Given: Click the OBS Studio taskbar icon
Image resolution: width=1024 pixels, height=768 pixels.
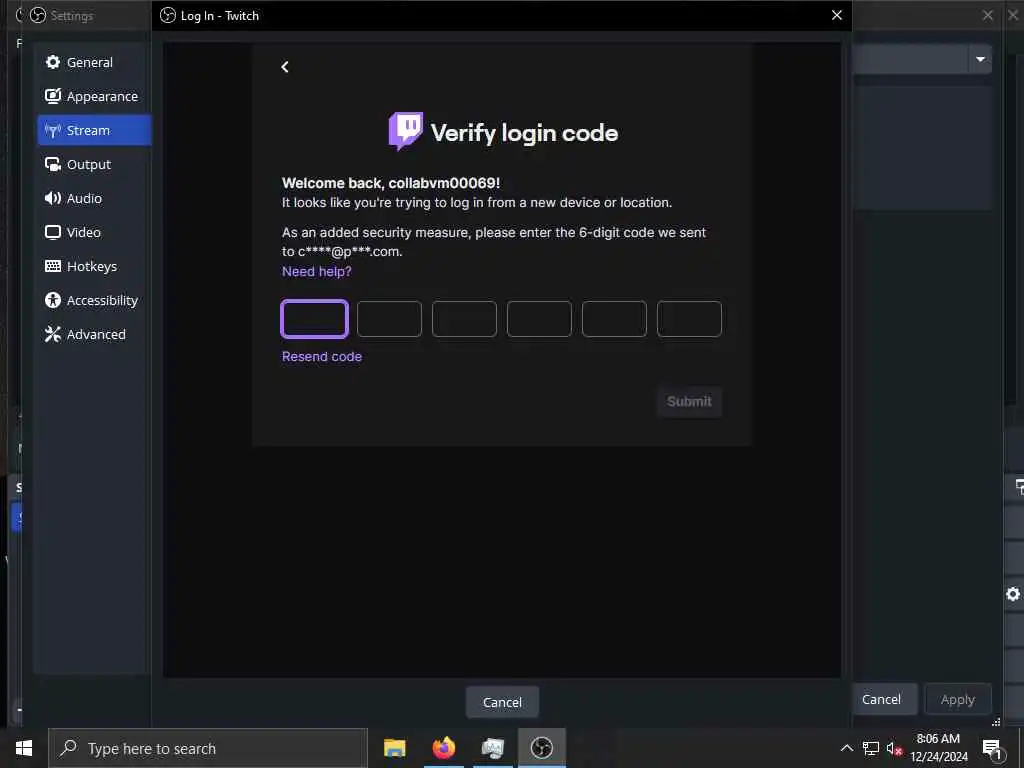Looking at the screenshot, I should (x=541, y=748).
